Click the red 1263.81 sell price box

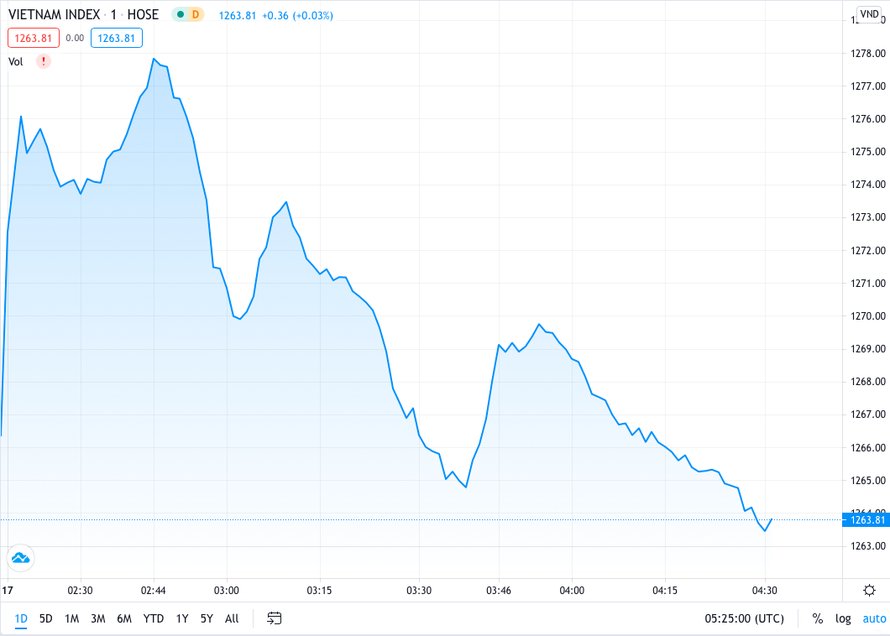pyautogui.click(x=33, y=38)
